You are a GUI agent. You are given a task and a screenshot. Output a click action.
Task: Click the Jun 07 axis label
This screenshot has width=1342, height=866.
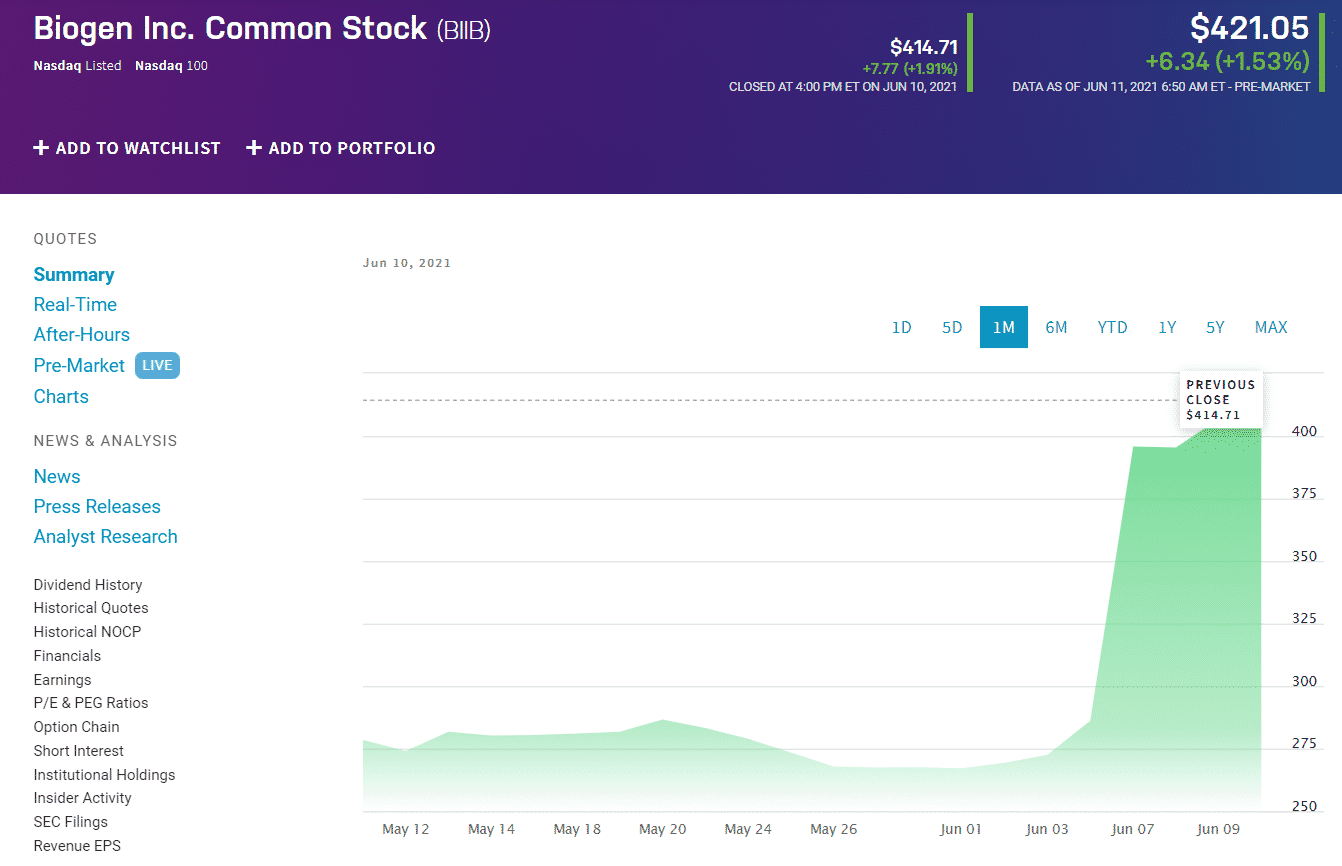(1133, 829)
